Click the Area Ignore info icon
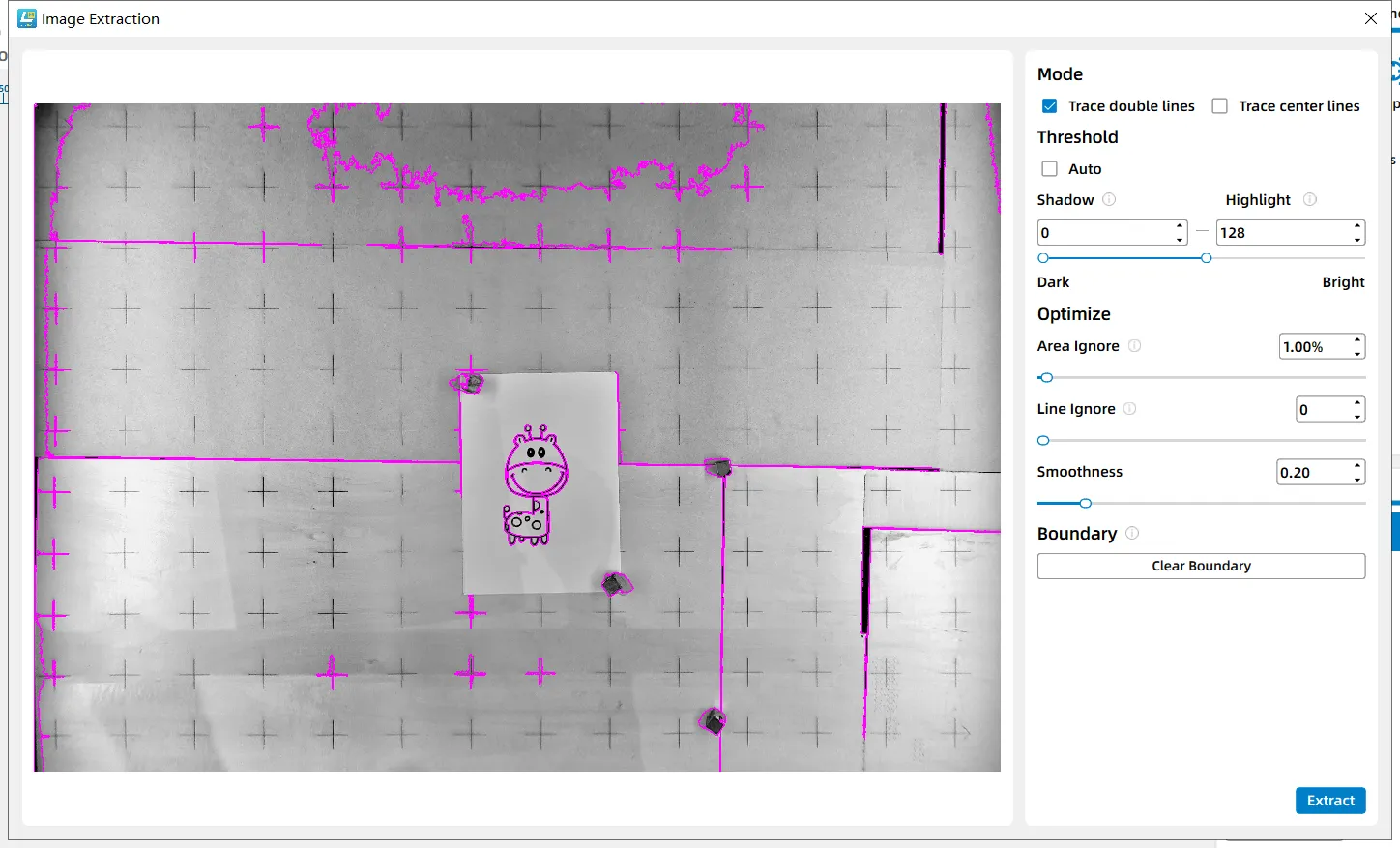This screenshot has width=1400, height=848. point(1134,345)
